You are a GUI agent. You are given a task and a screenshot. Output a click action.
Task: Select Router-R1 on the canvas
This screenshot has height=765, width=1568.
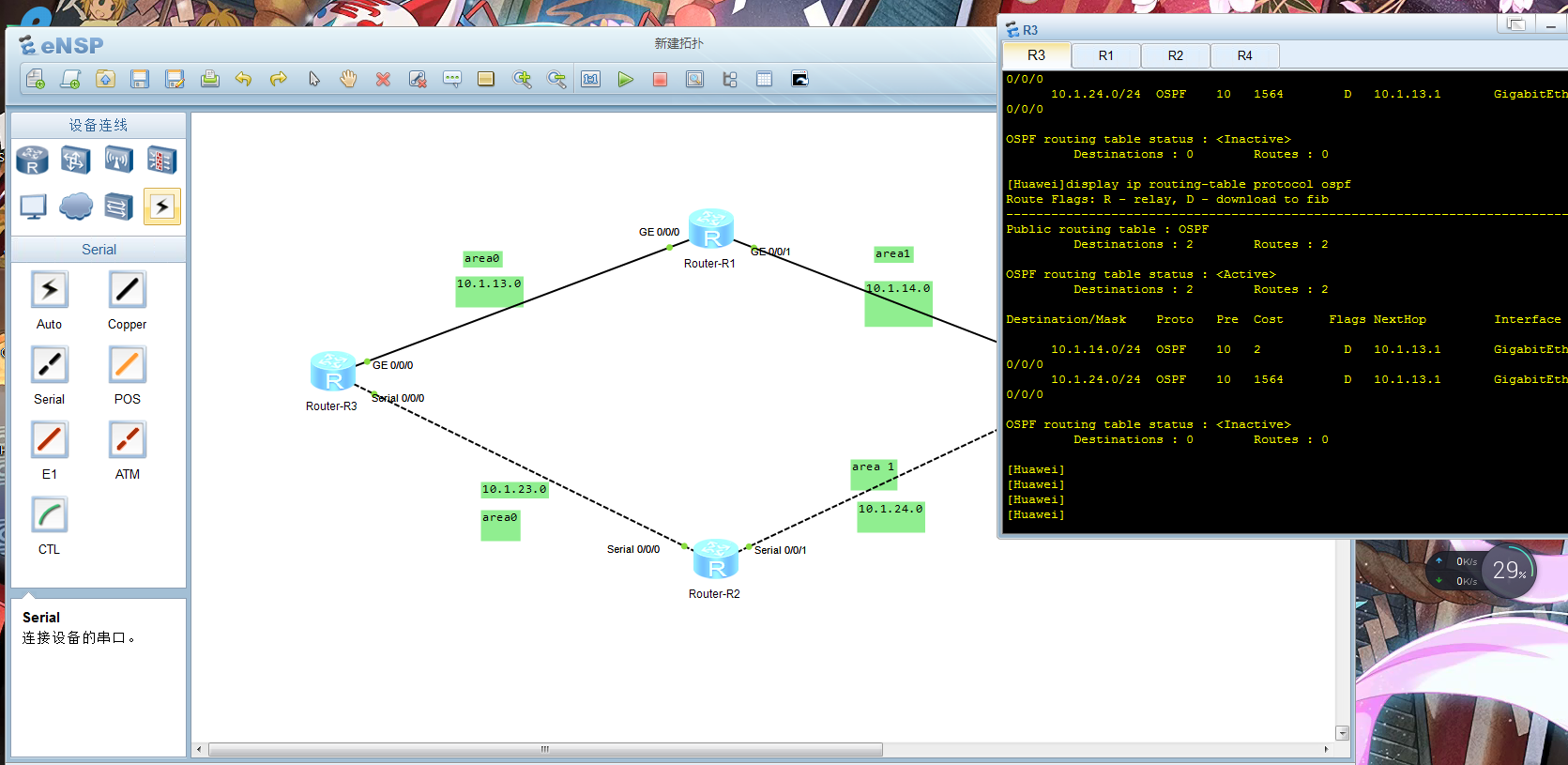tap(710, 228)
